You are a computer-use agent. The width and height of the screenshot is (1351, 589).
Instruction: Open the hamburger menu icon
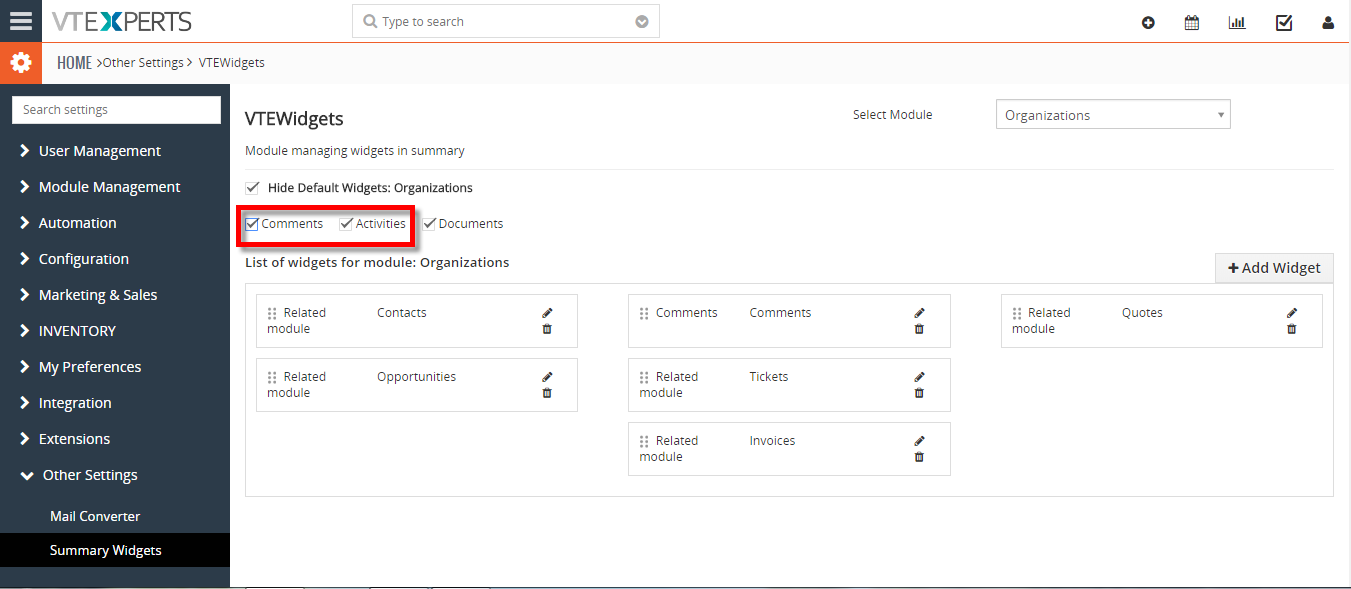click(20, 21)
